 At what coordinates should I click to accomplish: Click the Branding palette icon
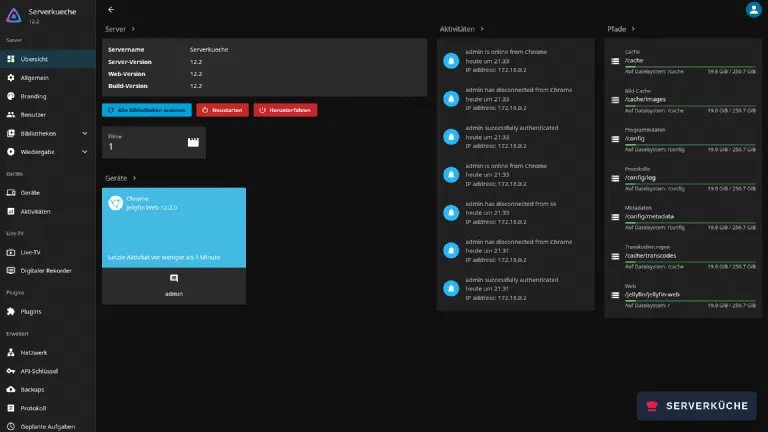coord(11,96)
